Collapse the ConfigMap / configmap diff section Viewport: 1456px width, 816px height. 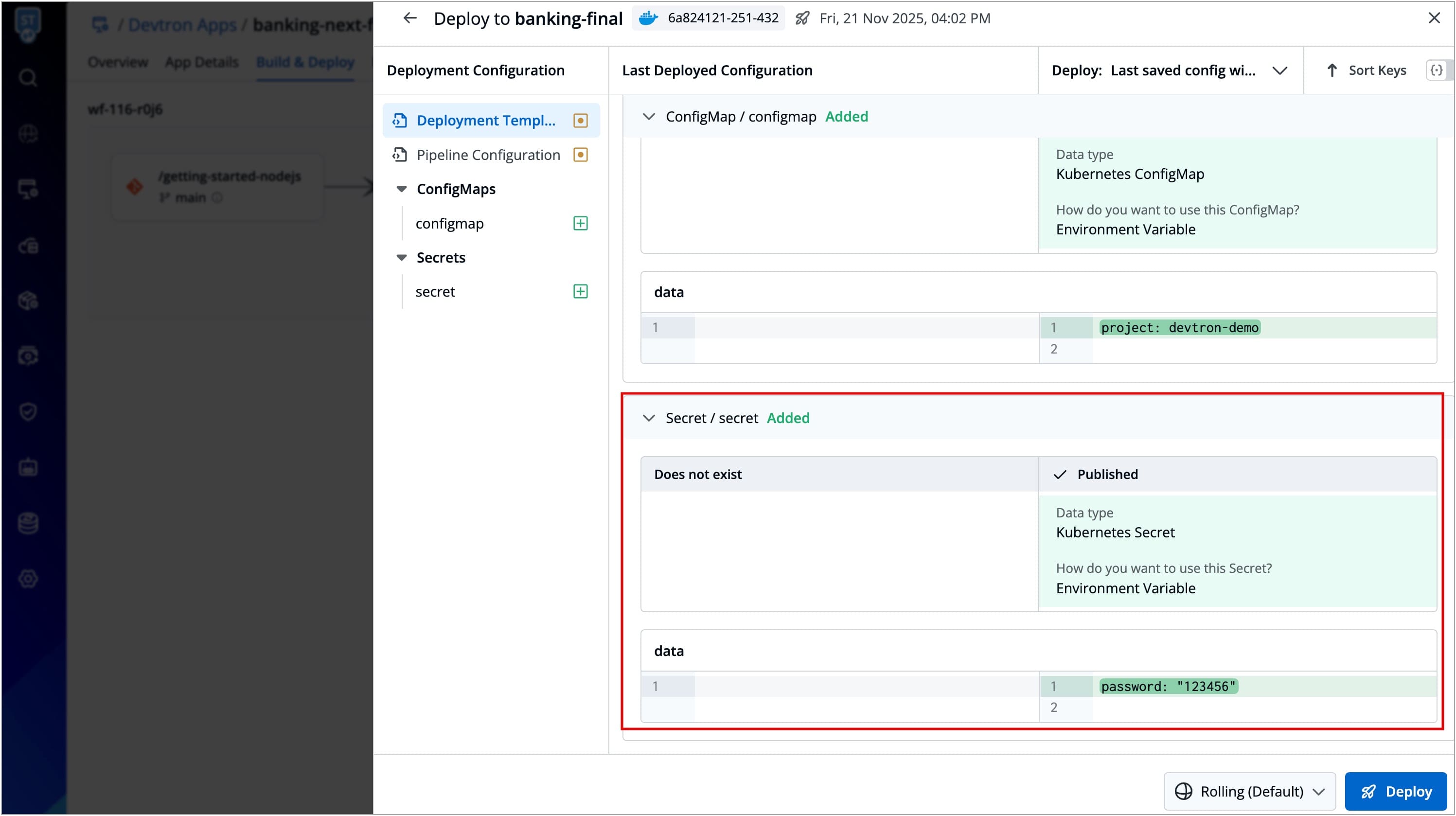pos(649,116)
